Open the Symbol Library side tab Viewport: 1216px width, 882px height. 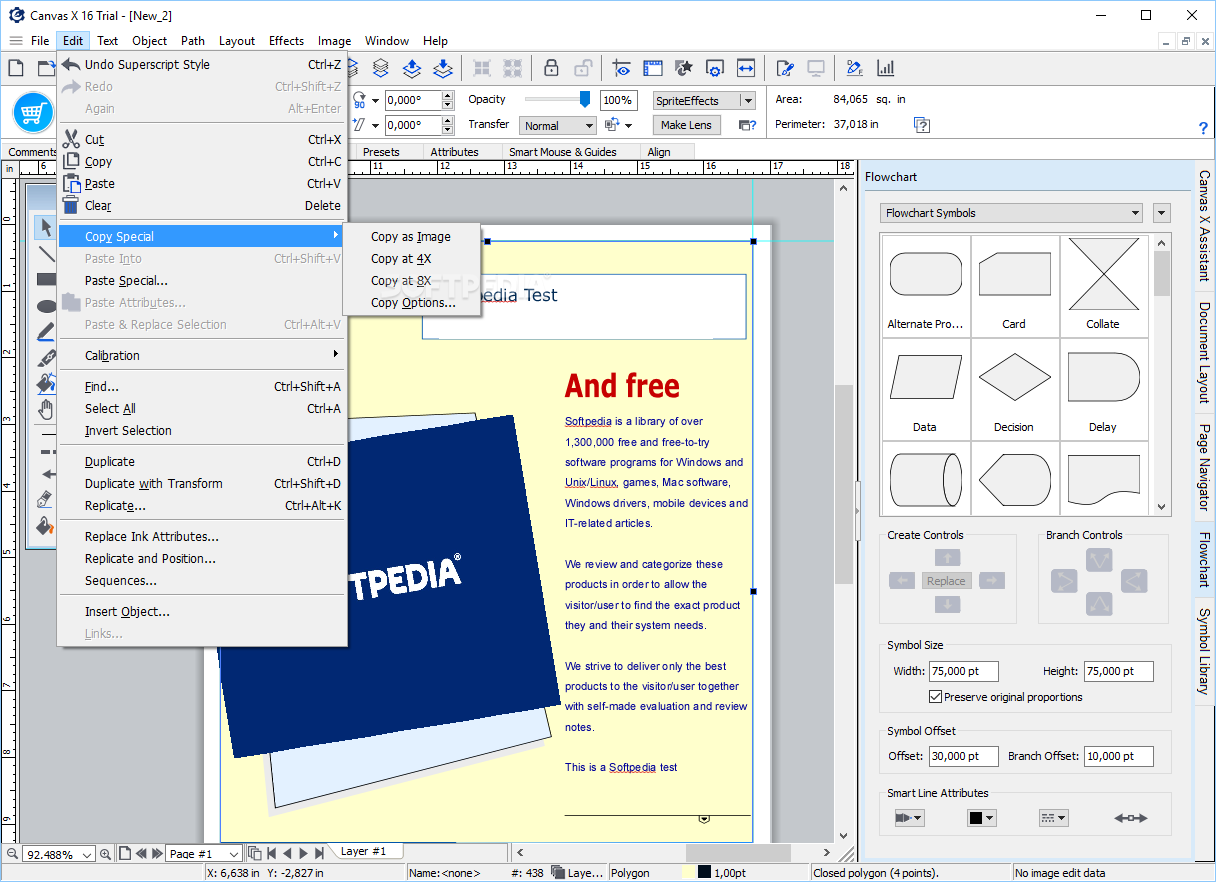[1204, 651]
